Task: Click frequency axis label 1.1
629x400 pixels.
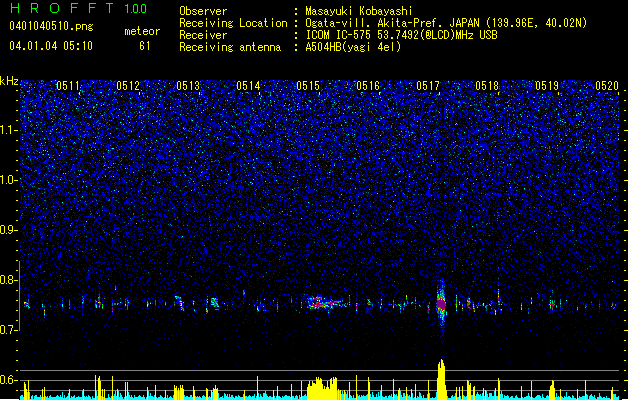Action: (9, 130)
